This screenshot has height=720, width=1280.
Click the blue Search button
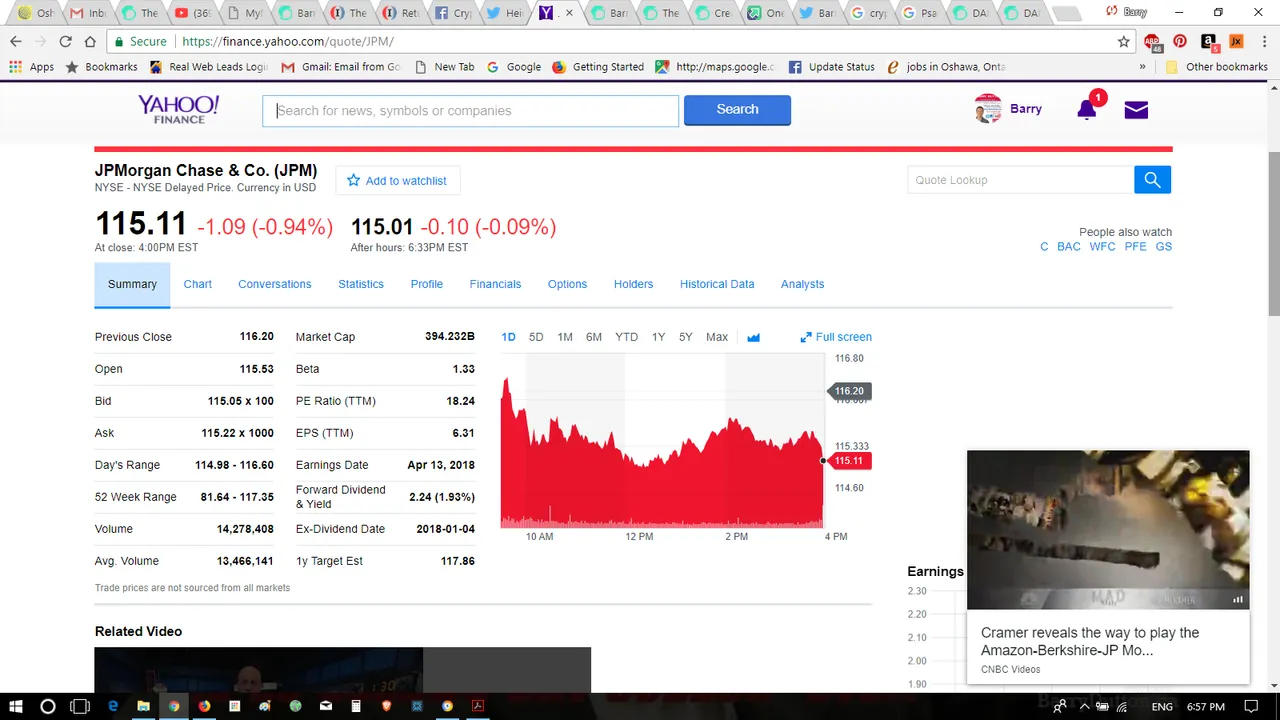click(737, 110)
